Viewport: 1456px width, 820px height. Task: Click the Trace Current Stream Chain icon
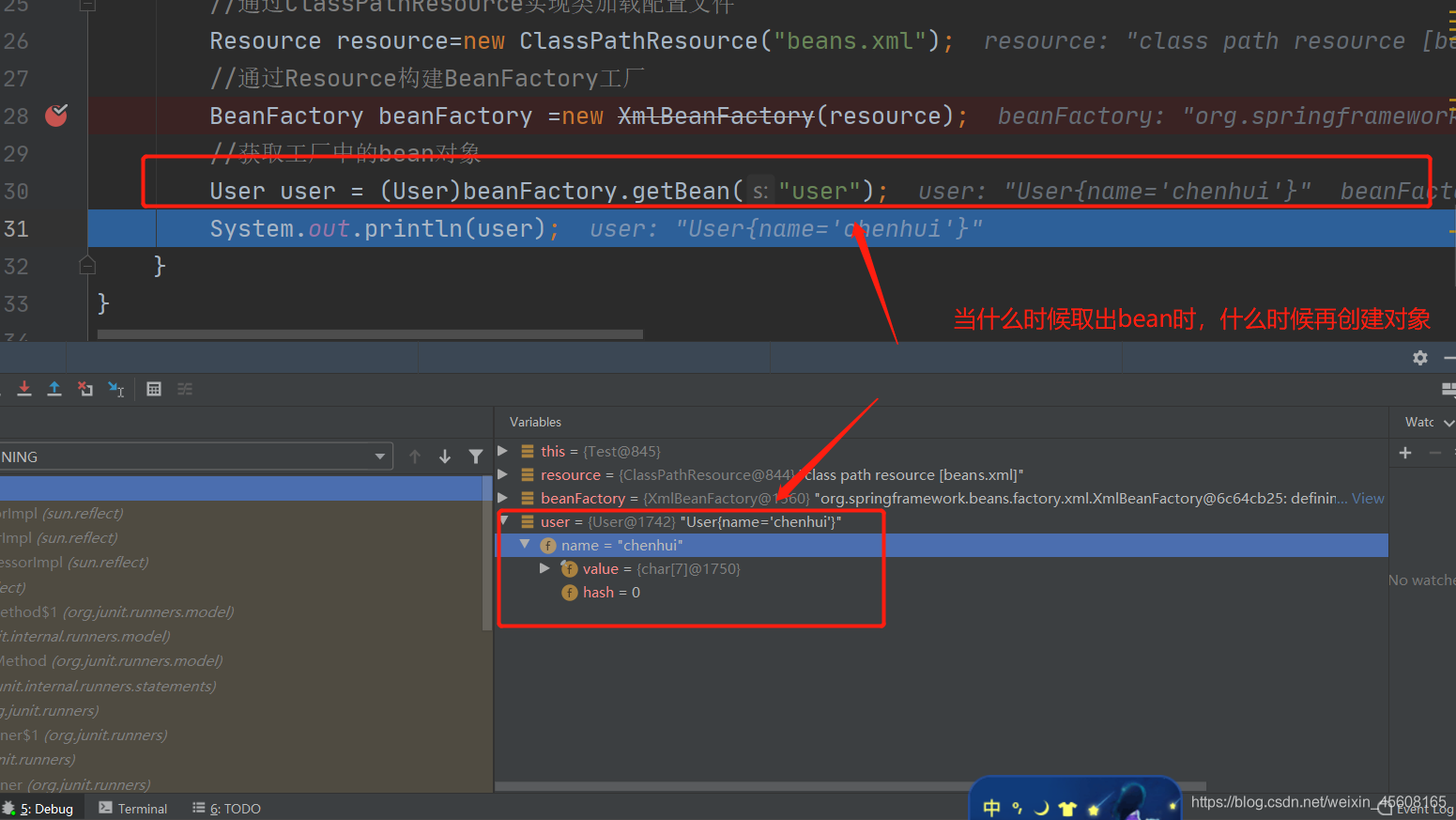click(185, 389)
